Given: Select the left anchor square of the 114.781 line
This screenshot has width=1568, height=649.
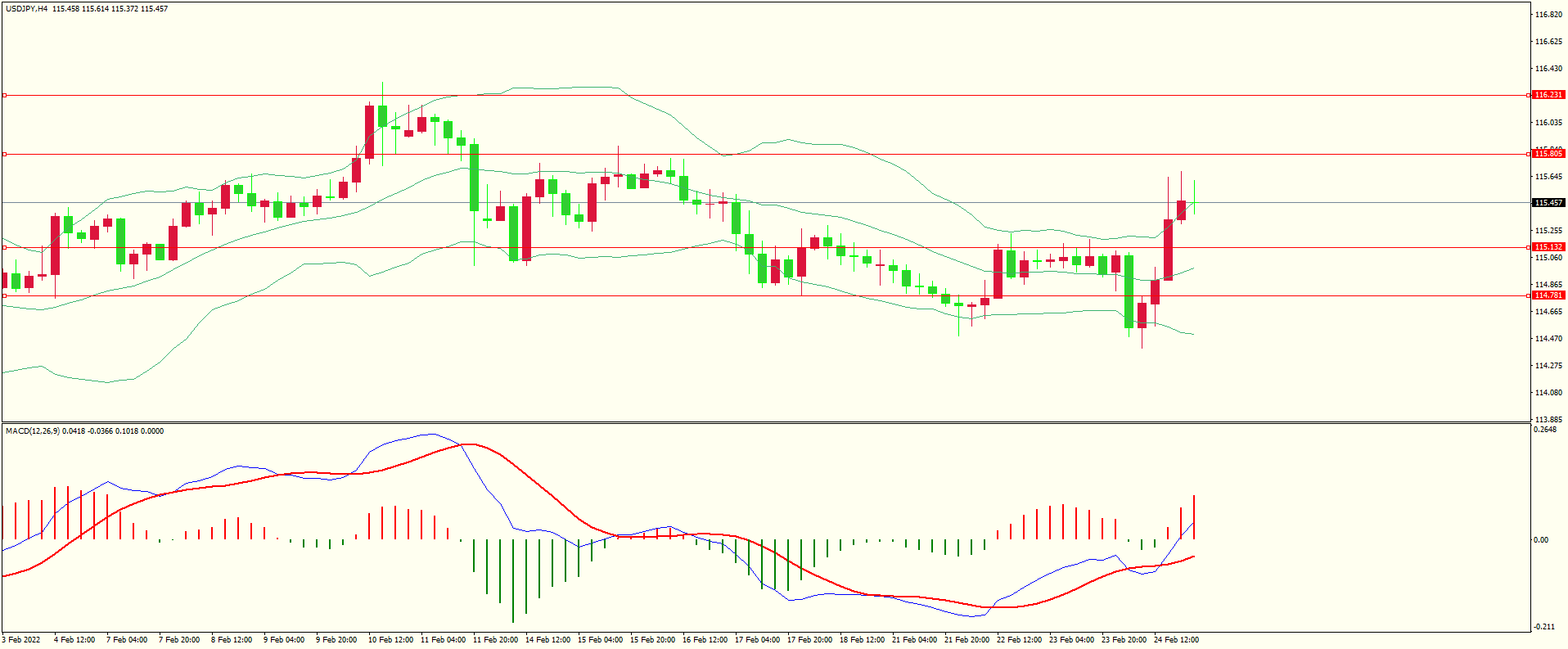Looking at the screenshot, I should point(4,295).
